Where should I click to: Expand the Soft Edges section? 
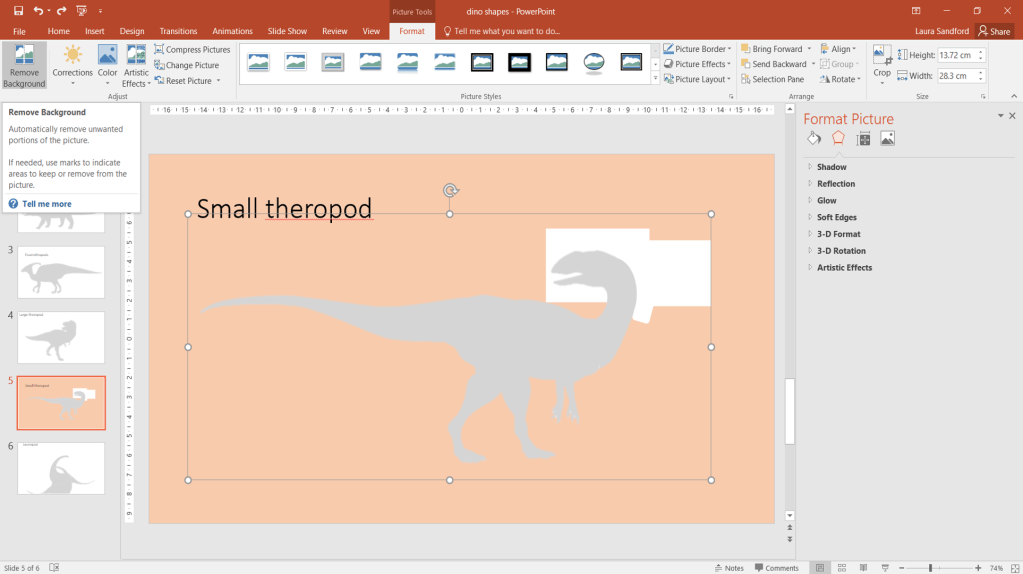[836, 217]
